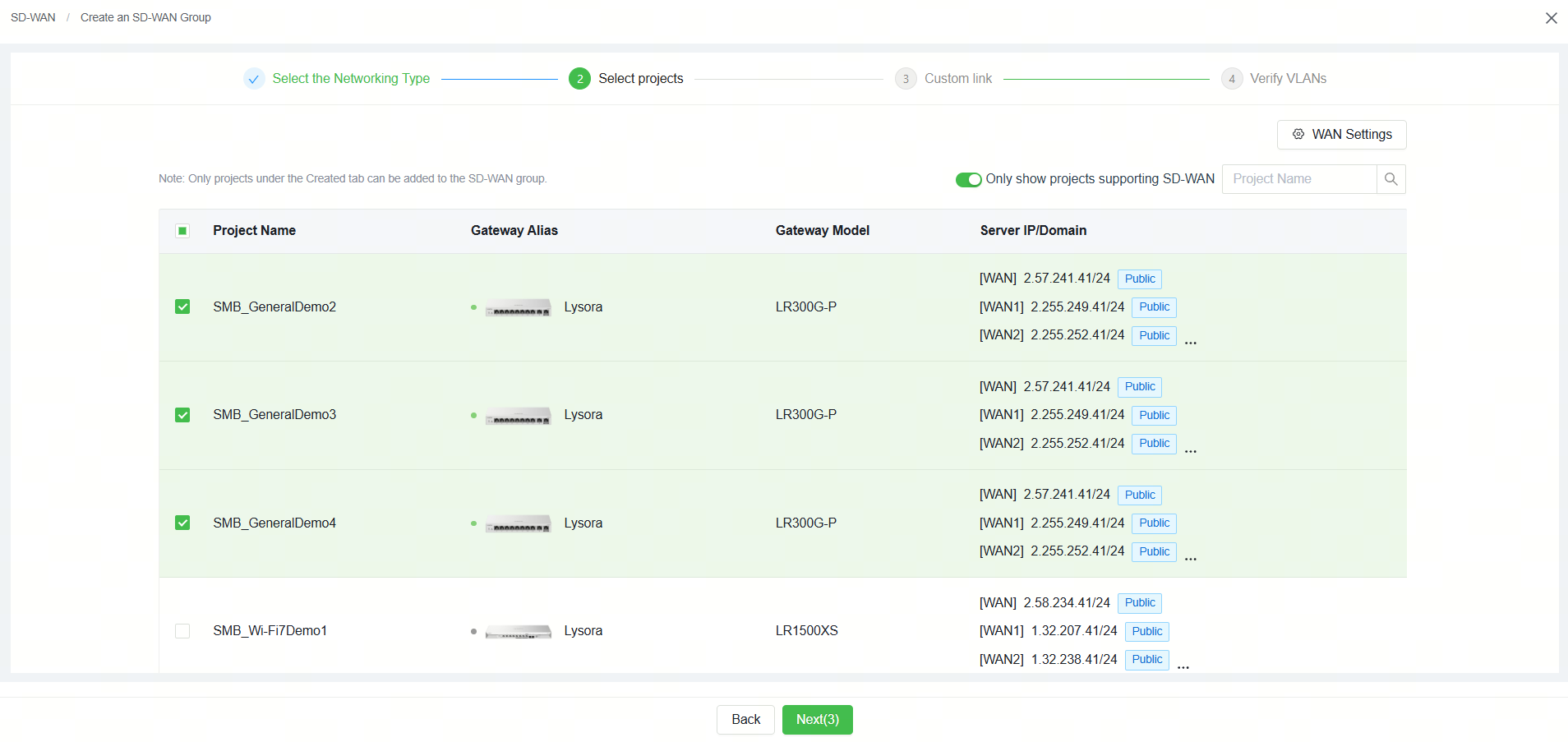Expand more WAN entries for SMB_Wi-Fi7Demo1
The image size is (1568, 742).
point(1183,667)
